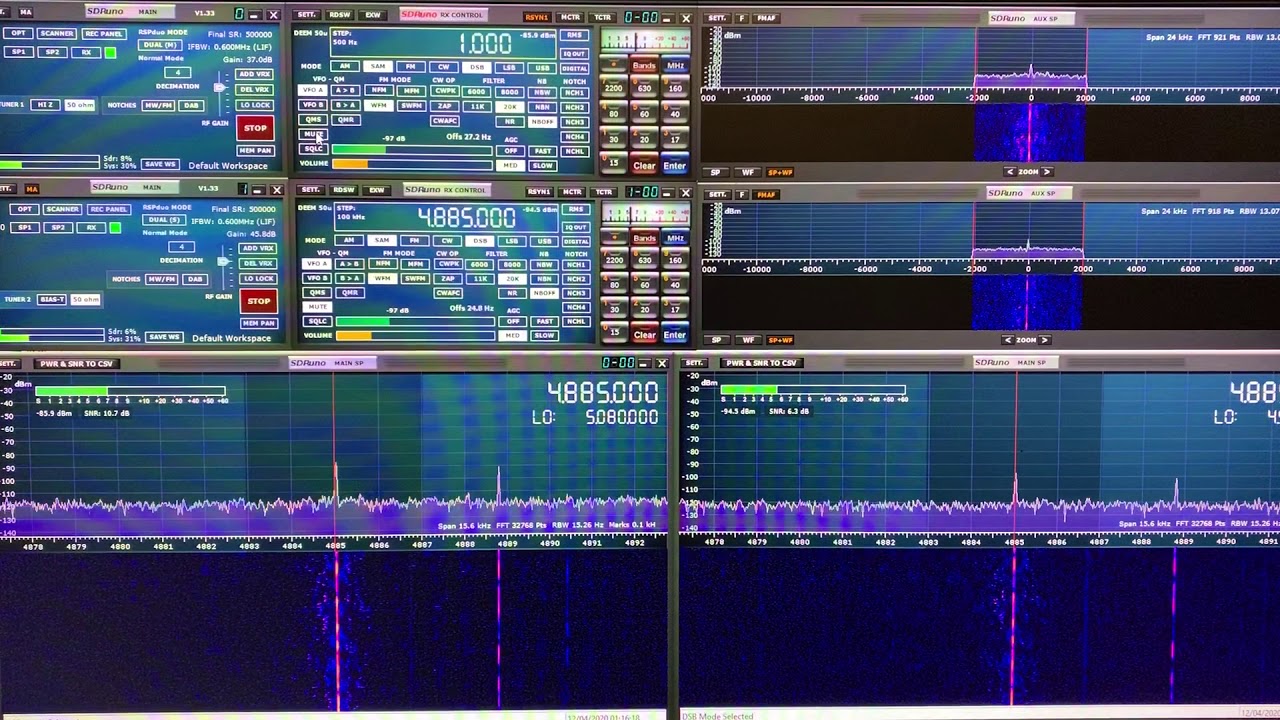Zoom in with right arrow in lower AUX SP
Screen dimensions: 1280x720
[x=1045, y=340]
